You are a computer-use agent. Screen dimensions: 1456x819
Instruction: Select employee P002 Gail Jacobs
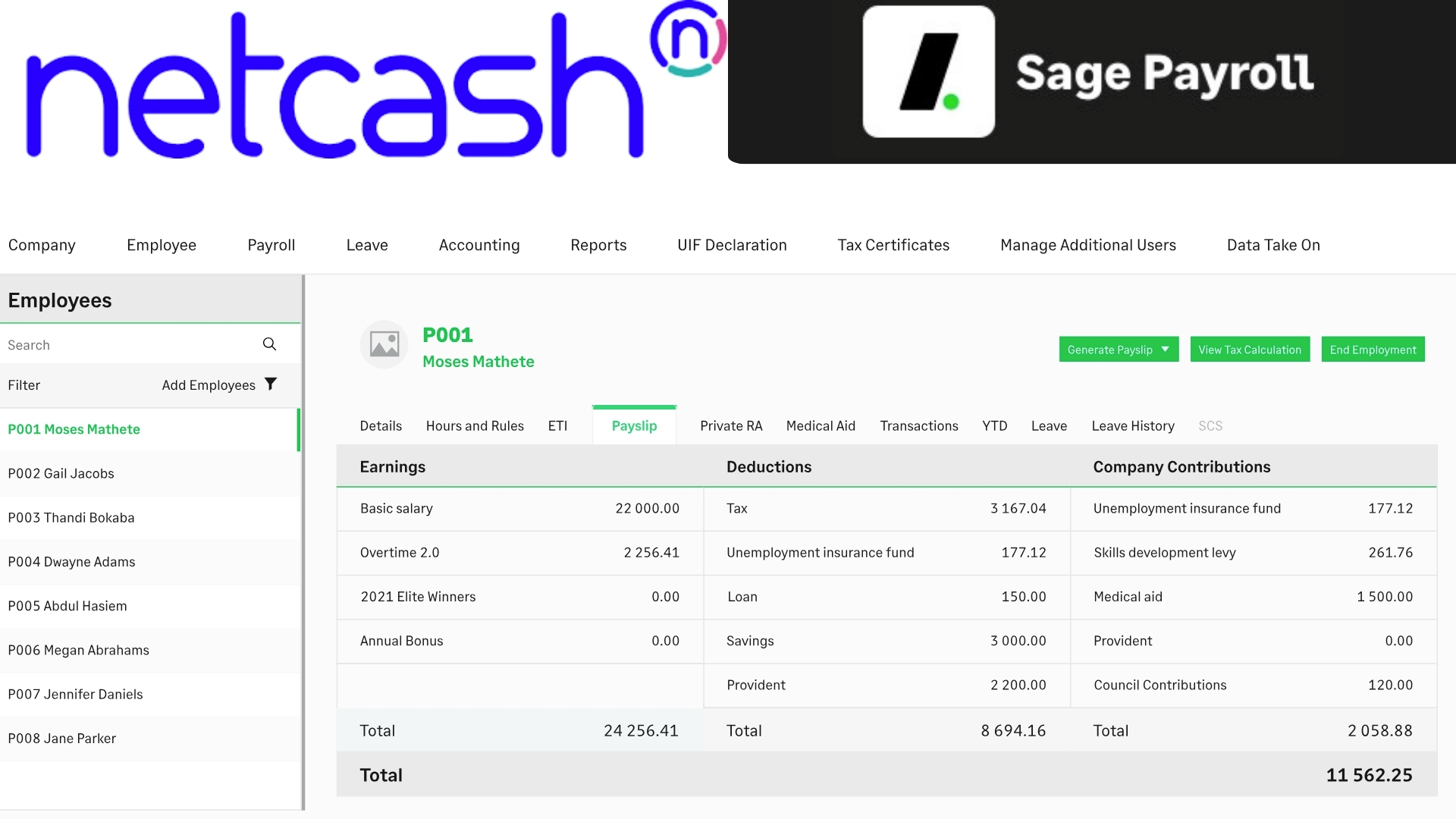(x=61, y=473)
